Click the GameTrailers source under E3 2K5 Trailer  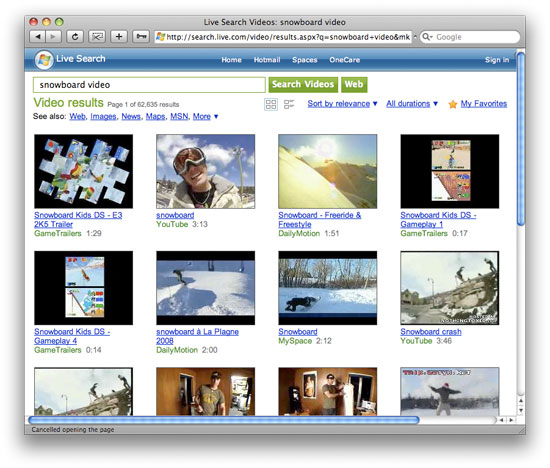[58, 233]
